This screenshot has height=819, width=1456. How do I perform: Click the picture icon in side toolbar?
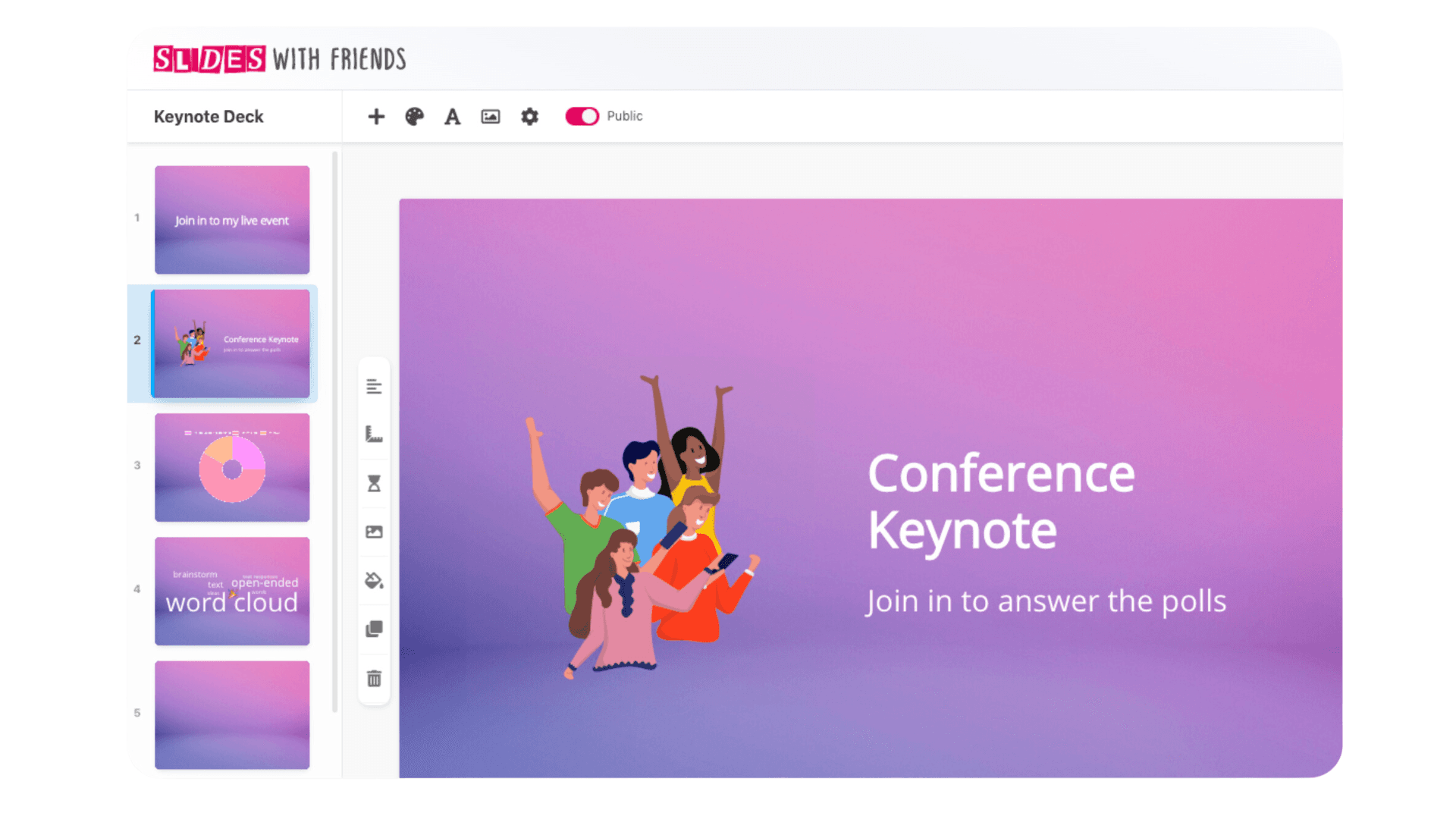374,532
